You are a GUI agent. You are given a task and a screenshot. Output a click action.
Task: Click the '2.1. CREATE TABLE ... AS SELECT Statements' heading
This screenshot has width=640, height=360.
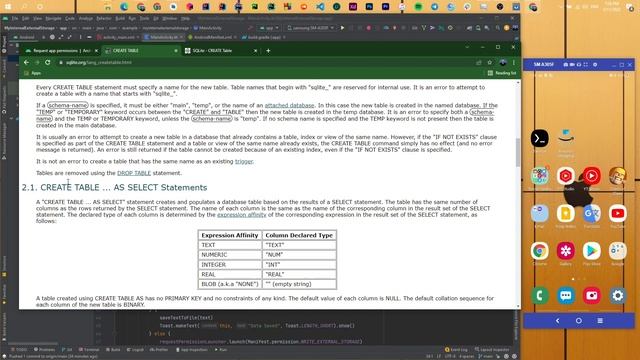114,187
